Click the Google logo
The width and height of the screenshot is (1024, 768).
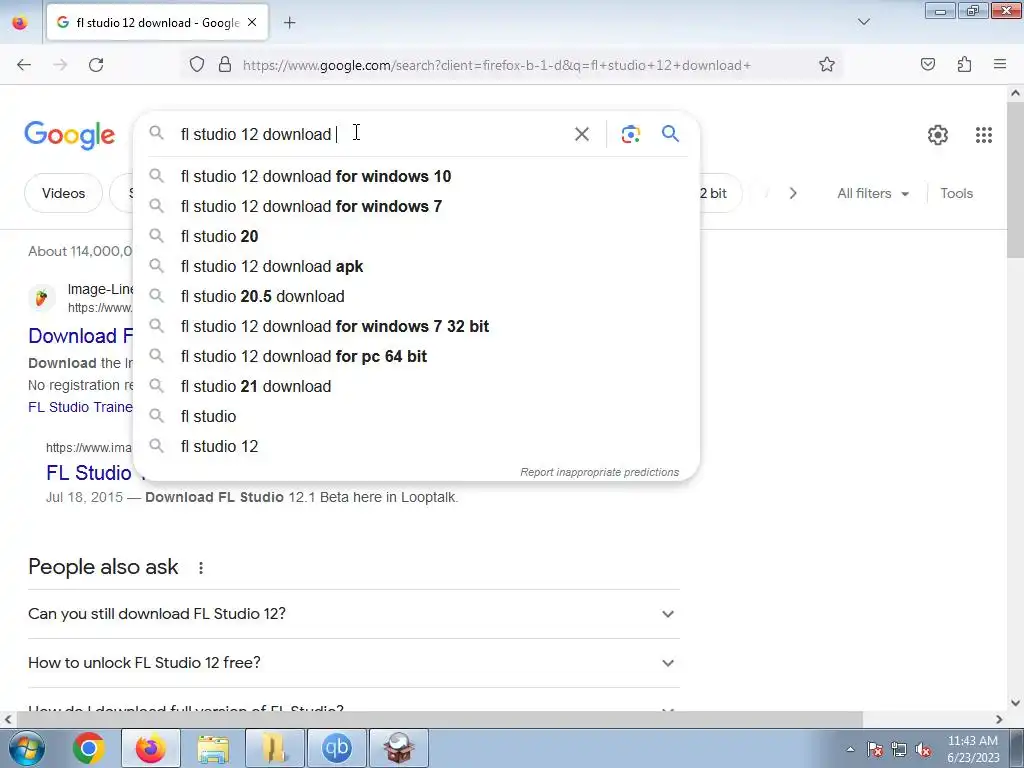coord(70,135)
